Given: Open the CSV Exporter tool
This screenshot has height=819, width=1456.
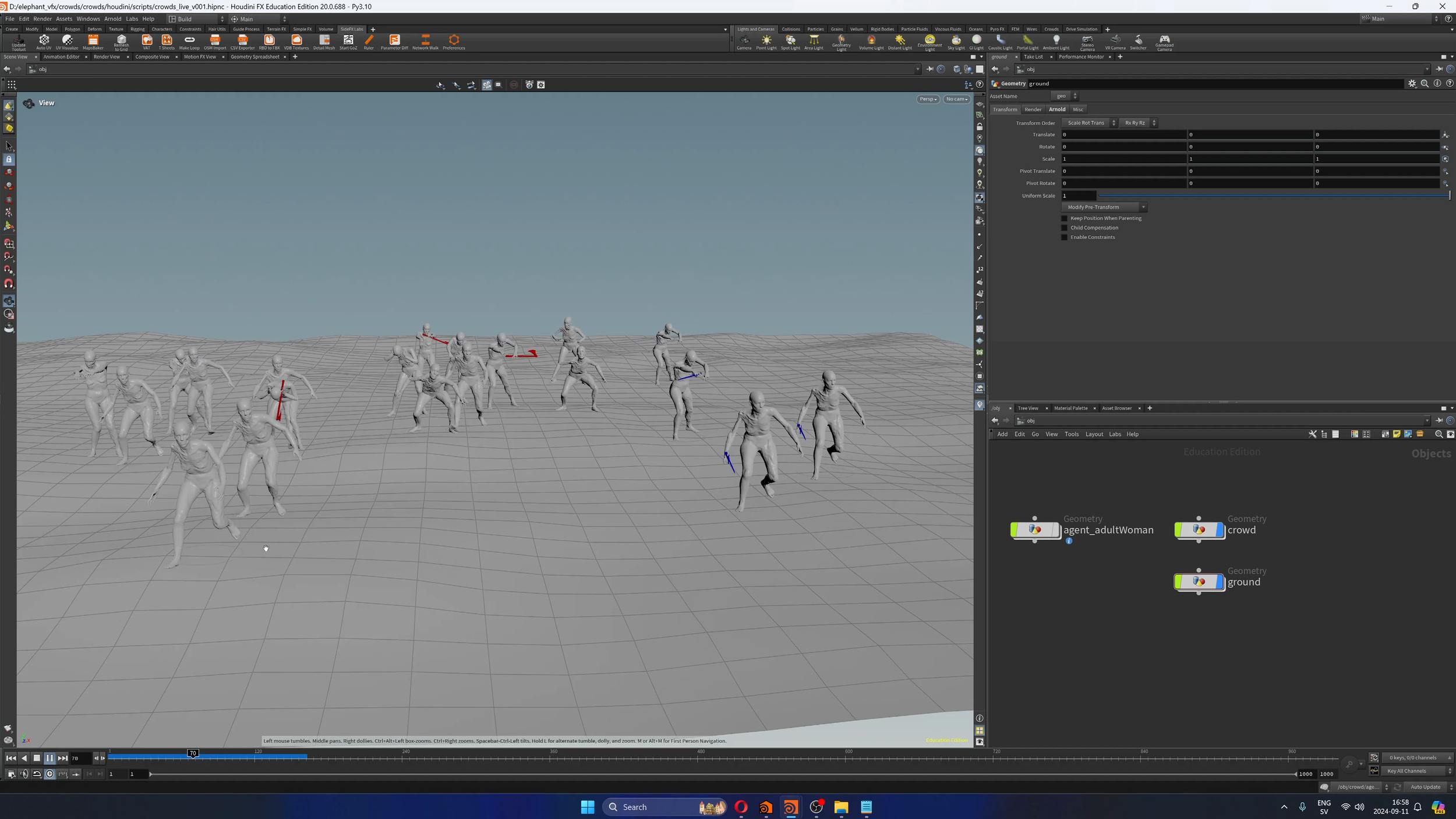Looking at the screenshot, I should [242, 41].
